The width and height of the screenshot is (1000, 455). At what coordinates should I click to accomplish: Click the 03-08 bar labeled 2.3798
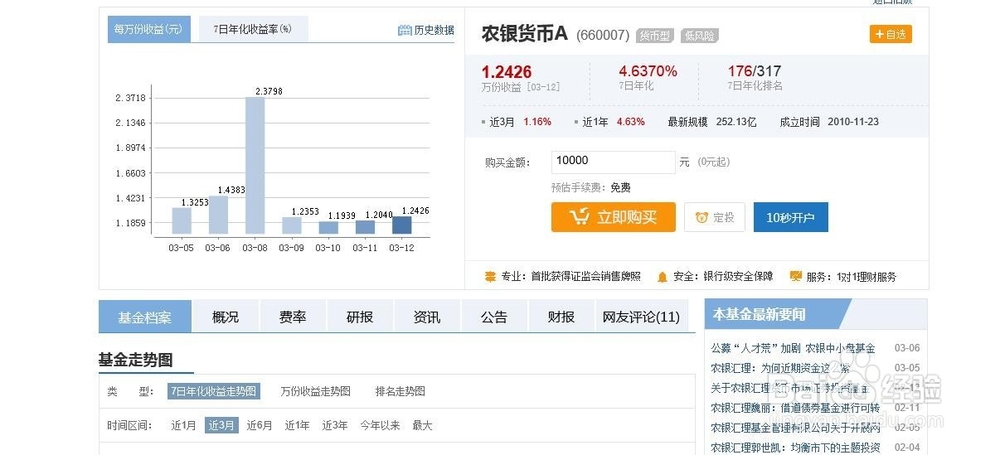[255, 165]
